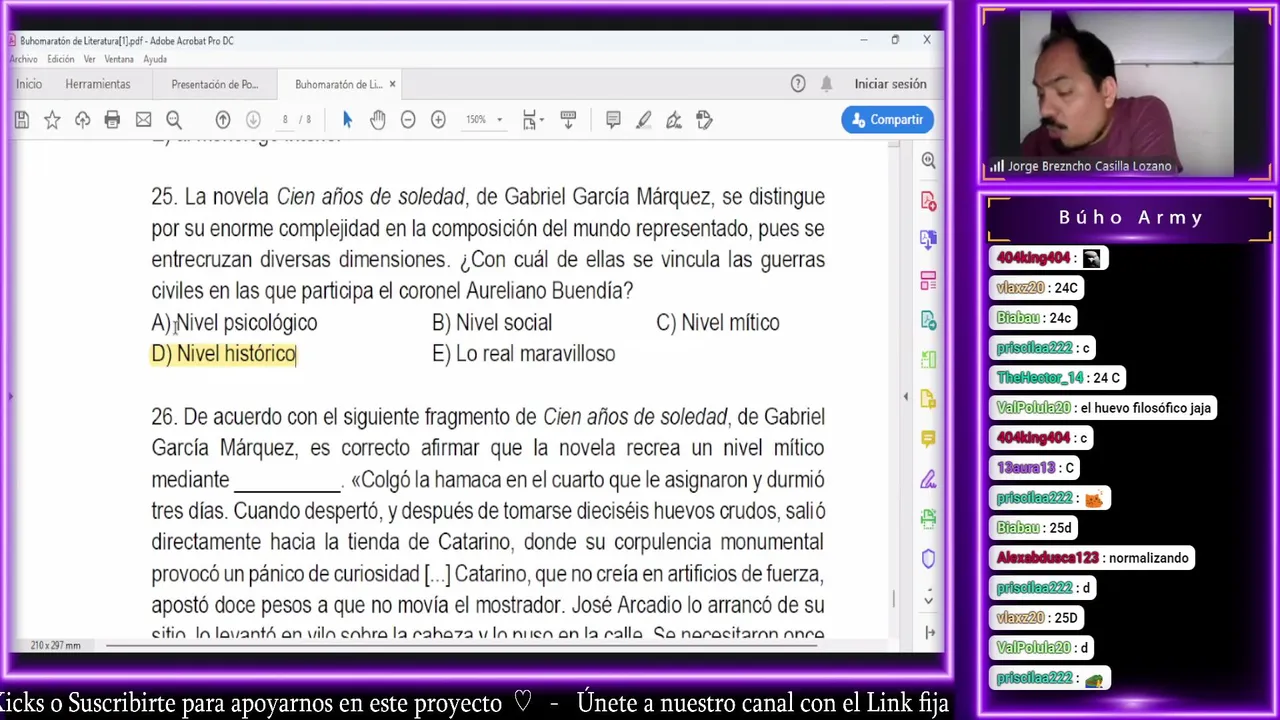The image size is (1280, 720).
Task: Send the file by email
Action: [x=143, y=120]
